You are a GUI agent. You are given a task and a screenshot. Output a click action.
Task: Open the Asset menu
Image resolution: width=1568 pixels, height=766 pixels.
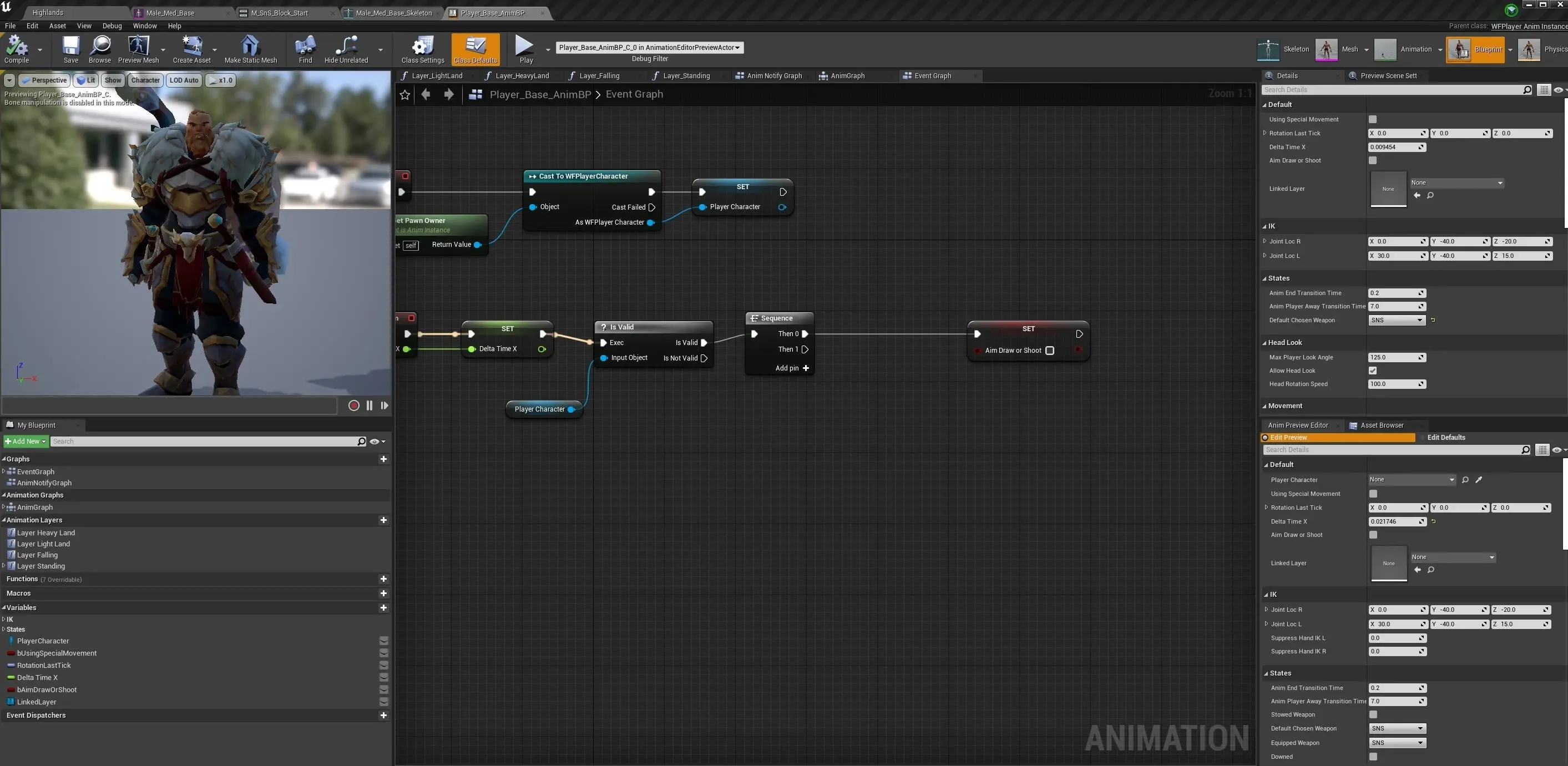coord(57,26)
